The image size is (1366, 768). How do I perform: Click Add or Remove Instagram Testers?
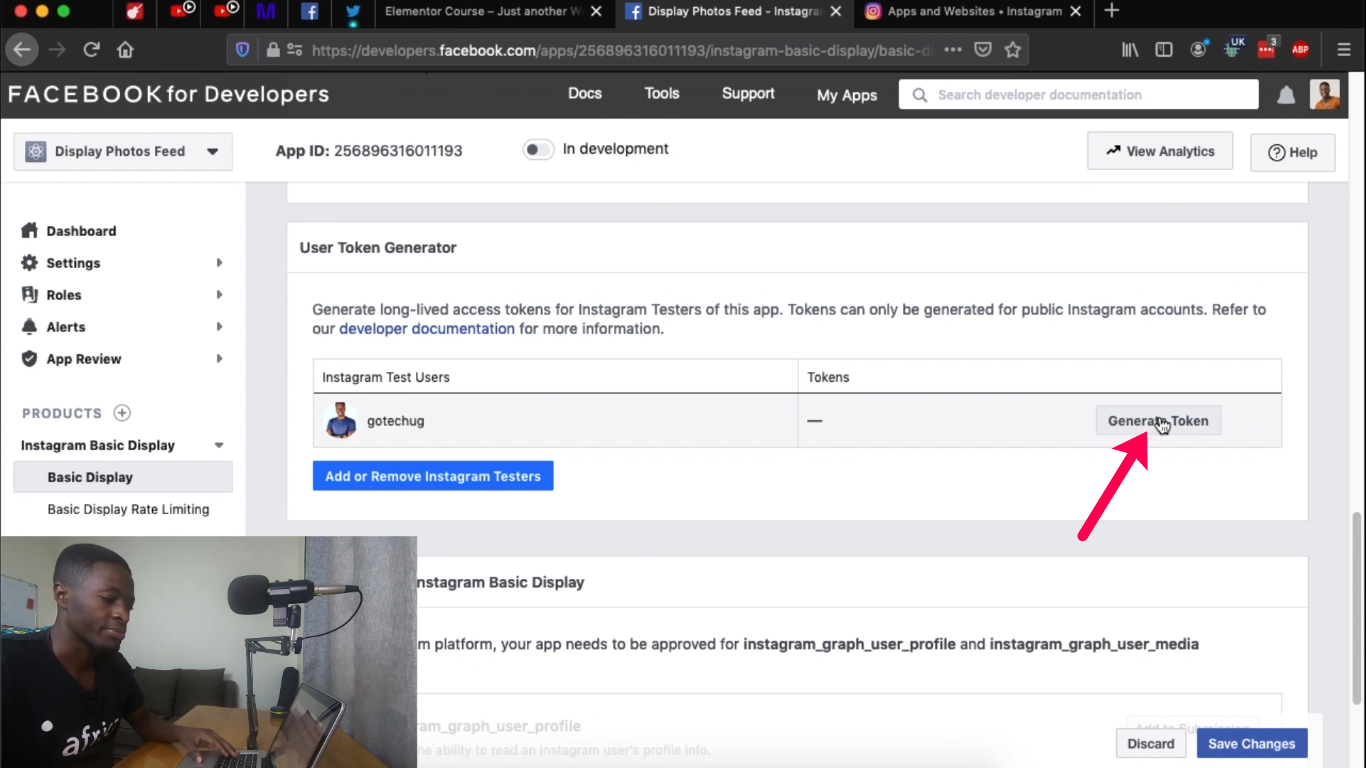[433, 476]
